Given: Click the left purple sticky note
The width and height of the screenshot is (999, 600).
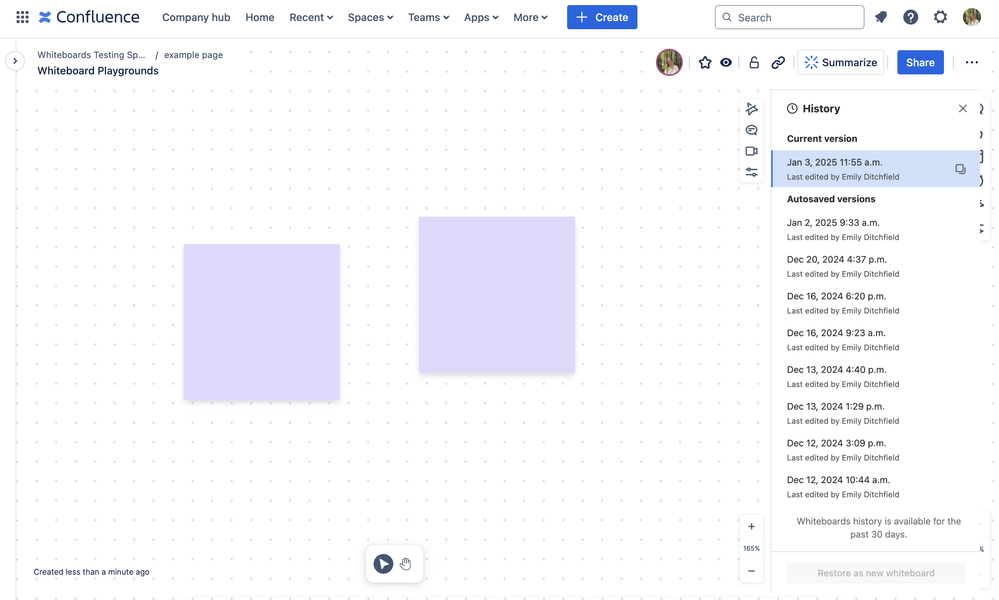Looking at the screenshot, I should 261,322.
